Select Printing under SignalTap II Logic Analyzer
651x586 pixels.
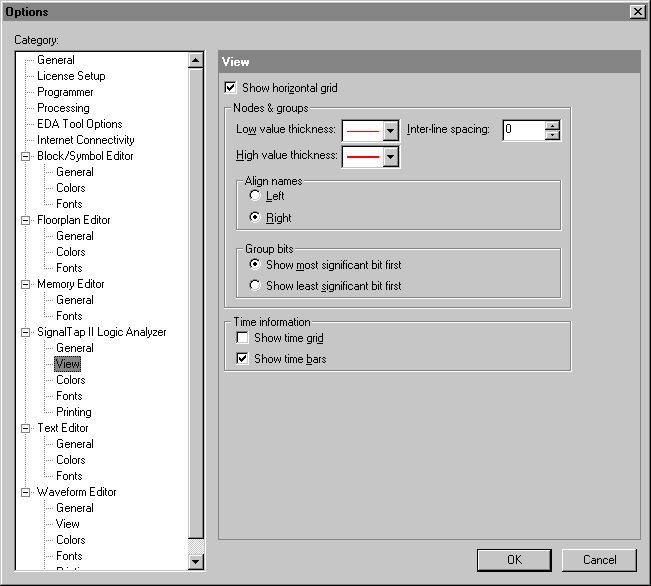tap(74, 412)
